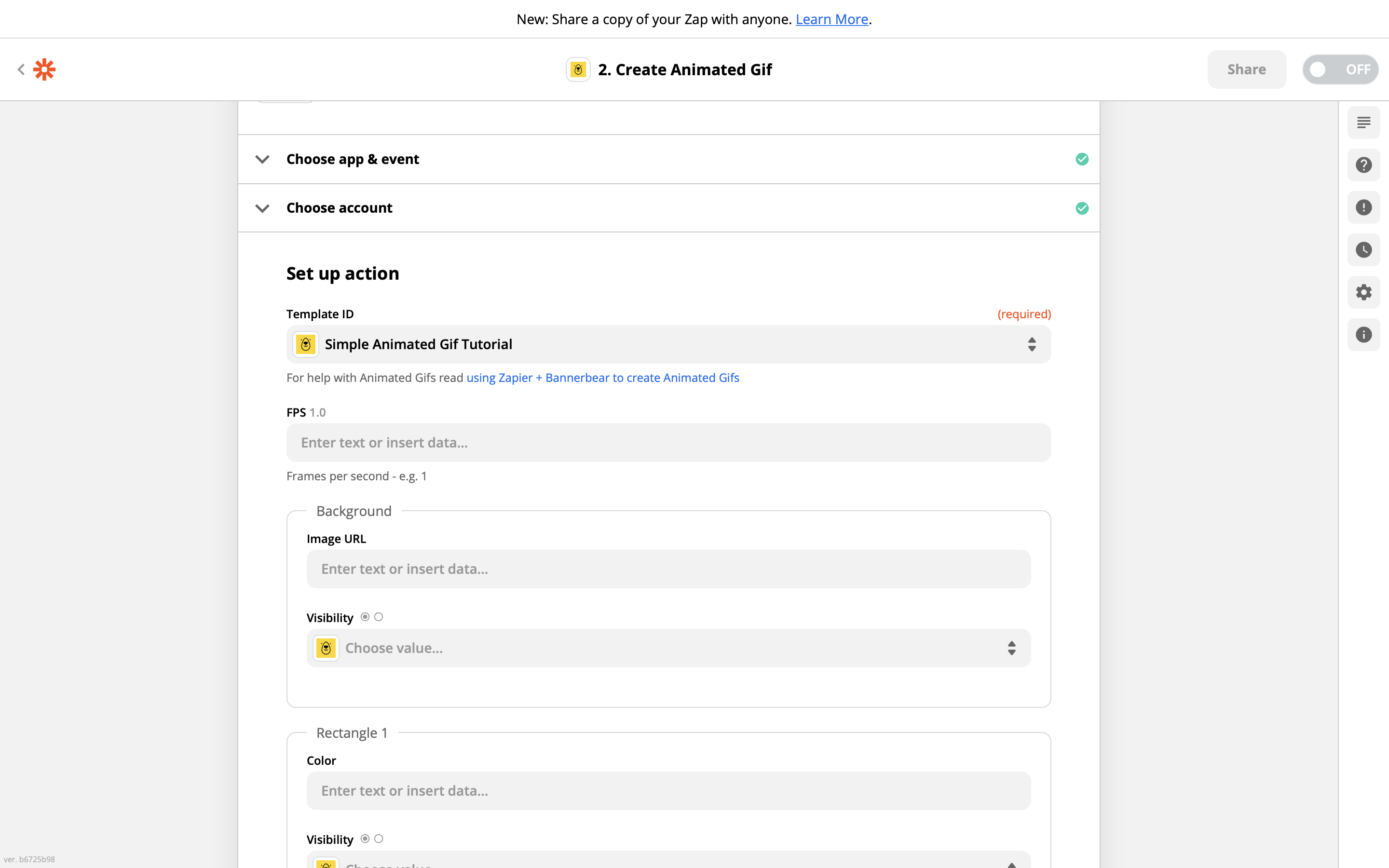Open the info details icon in the sidebar
The height and width of the screenshot is (868, 1389).
pos(1363,335)
